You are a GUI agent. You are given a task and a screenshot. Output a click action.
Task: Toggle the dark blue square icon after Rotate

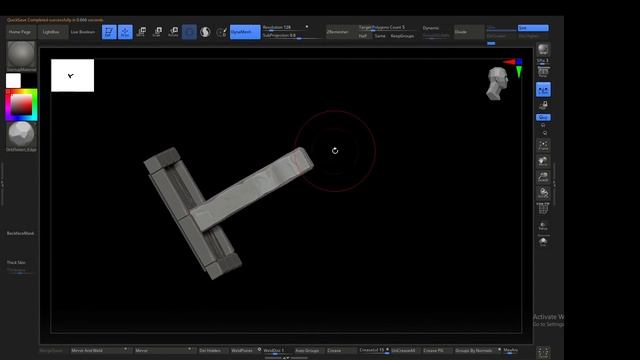189,32
